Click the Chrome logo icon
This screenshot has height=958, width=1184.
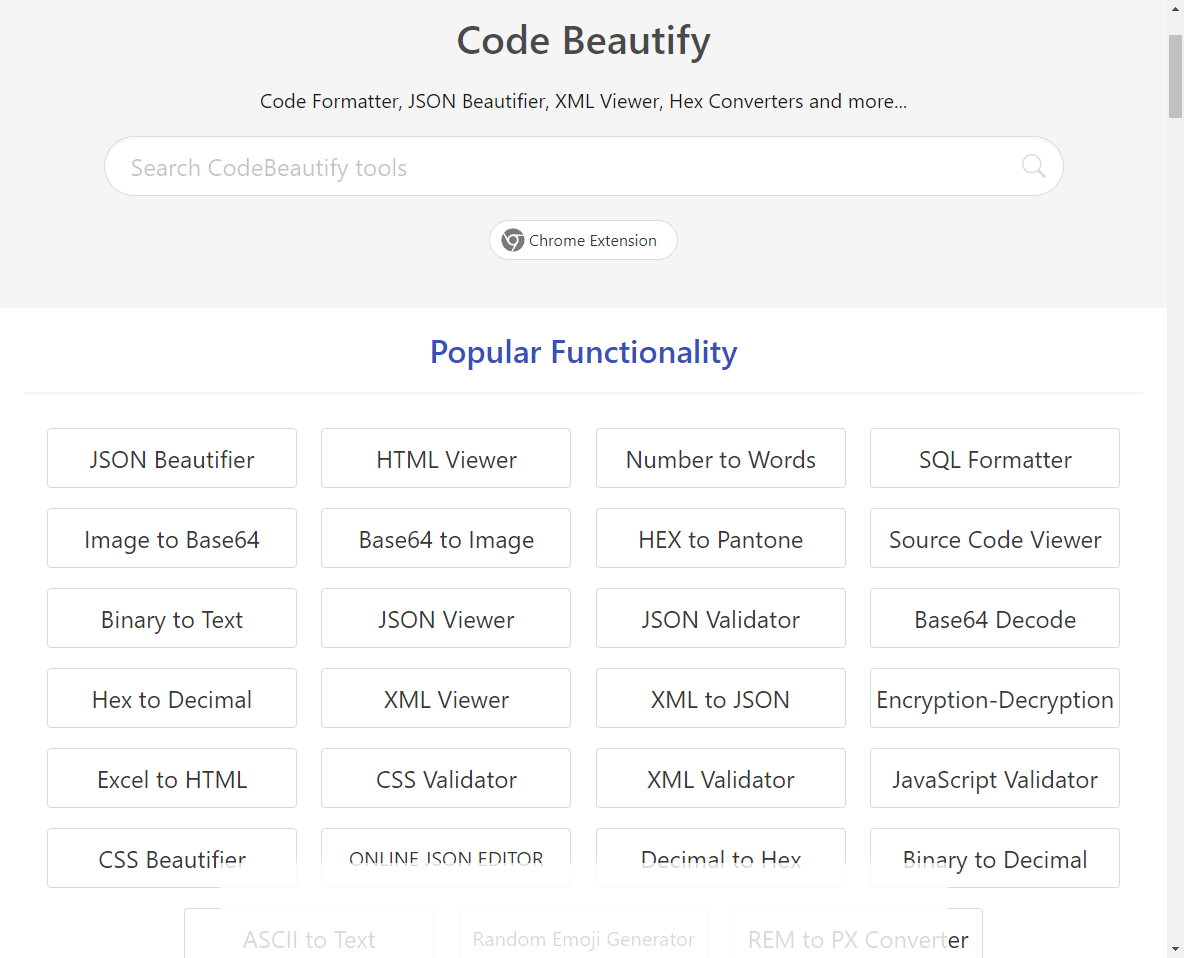pyautogui.click(x=513, y=240)
